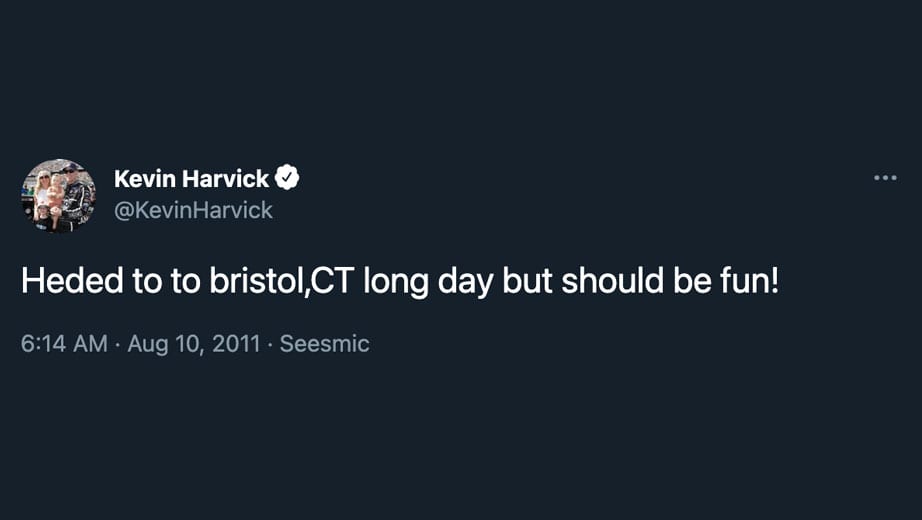The image size is (922, 520).
Task: Click the blue verified badge checkmark
Action: pos(287,178)
